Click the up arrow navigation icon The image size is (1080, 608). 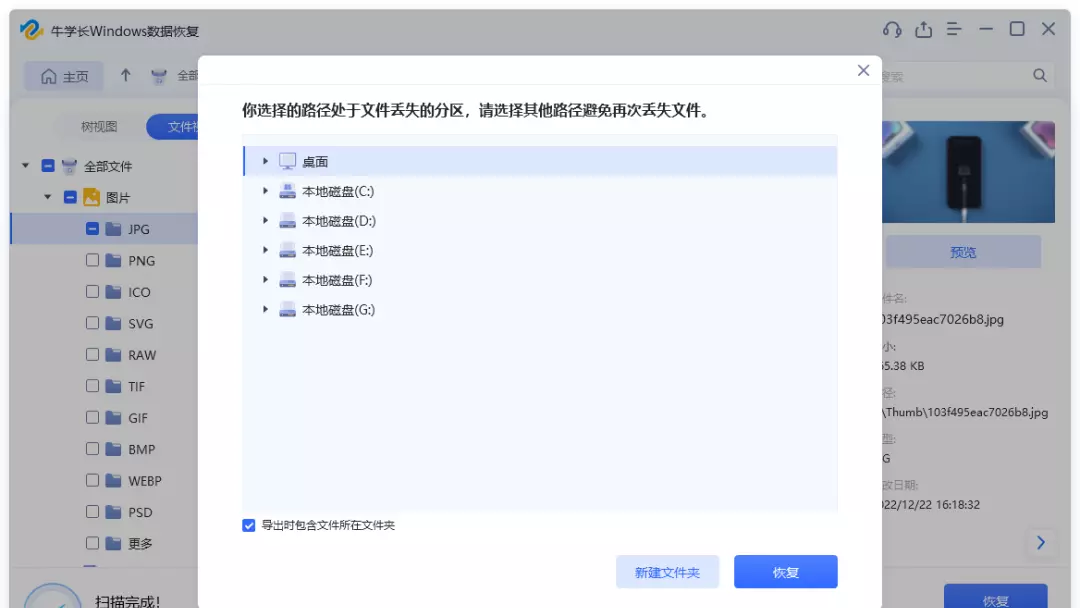pos(125,76)
